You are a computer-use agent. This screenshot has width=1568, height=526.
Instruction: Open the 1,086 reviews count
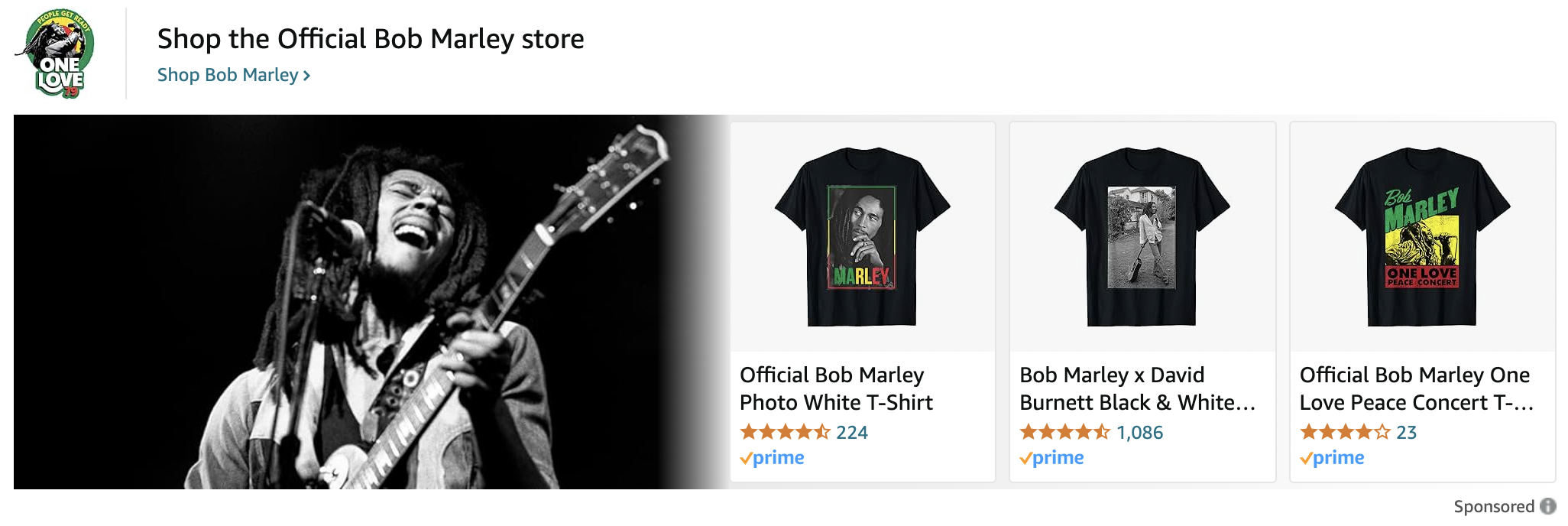click(1139, 433)
